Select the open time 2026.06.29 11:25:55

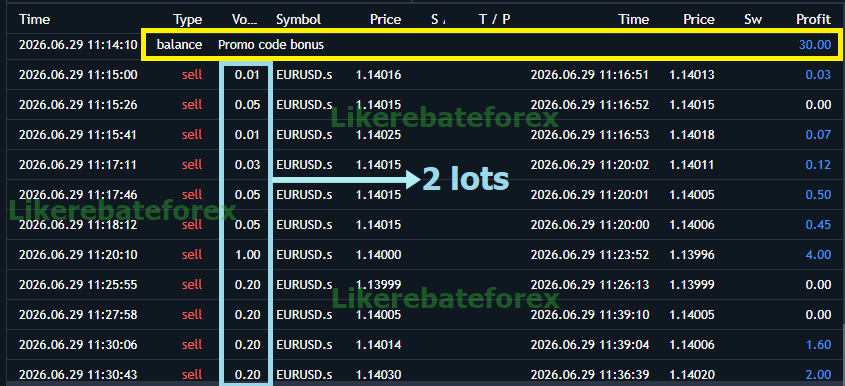(x=78, y=285)
